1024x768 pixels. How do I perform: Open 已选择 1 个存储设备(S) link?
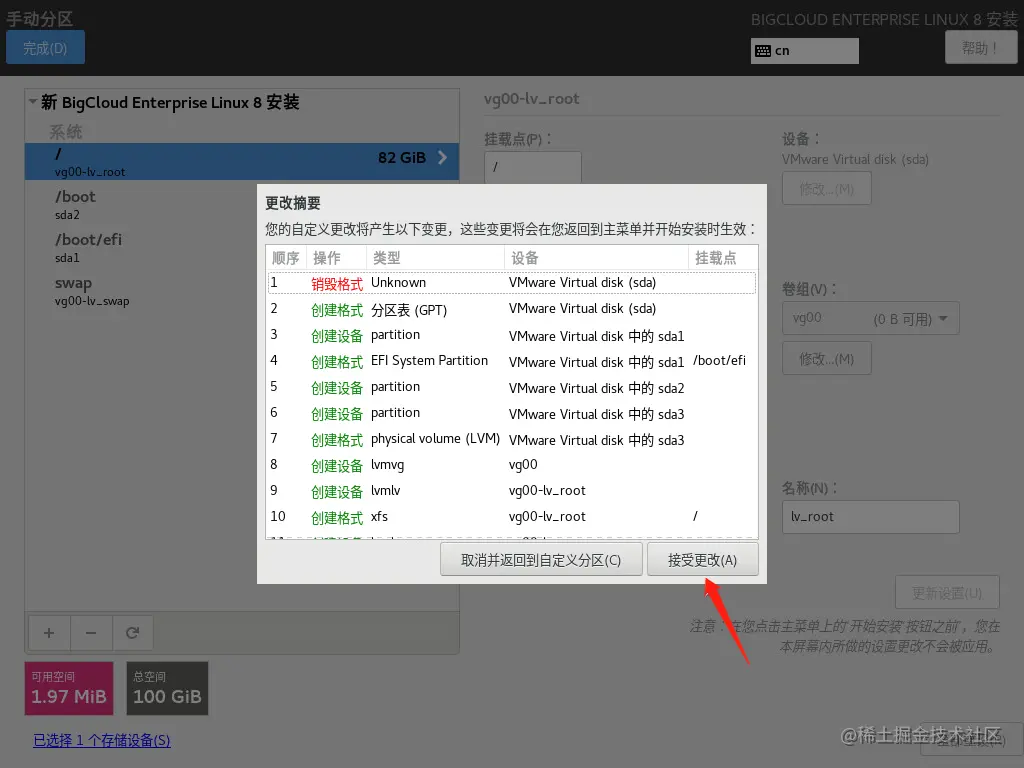[102, 740]
